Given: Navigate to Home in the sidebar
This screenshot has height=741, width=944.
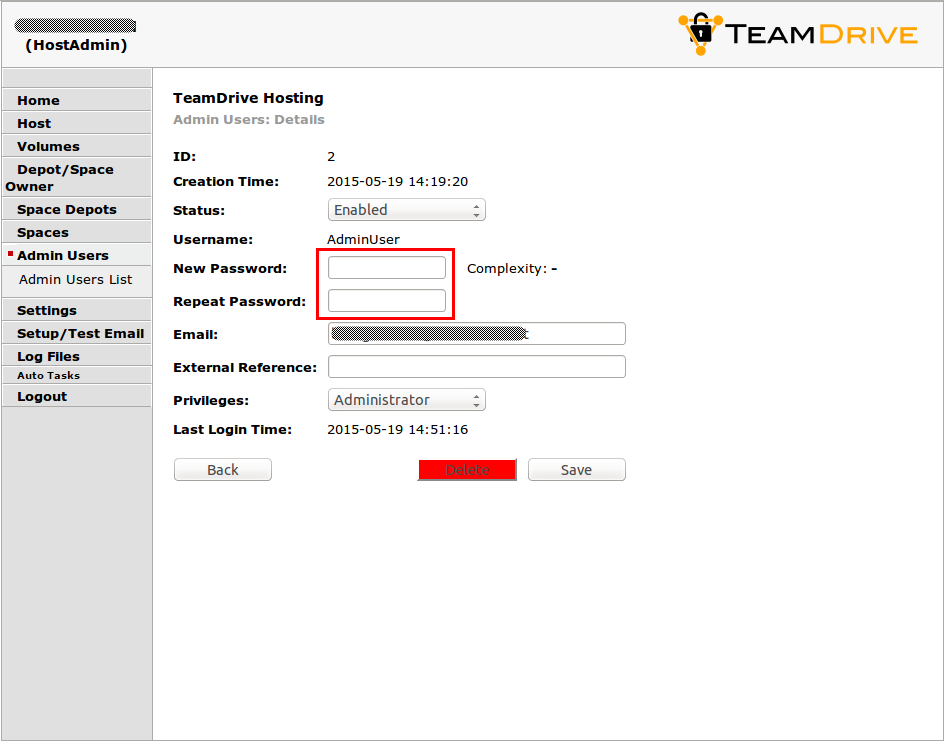Looking at the screenshot, I should coord(39,100).
